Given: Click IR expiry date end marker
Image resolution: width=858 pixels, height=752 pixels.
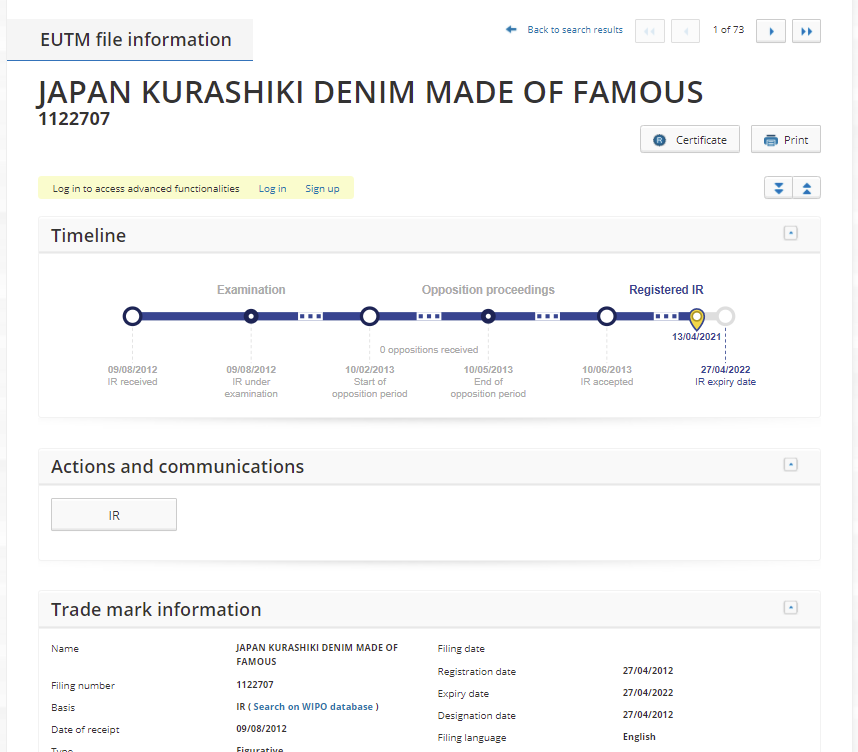Looking at the screenshot, I should pyautogui.click(x=726, y=316).
